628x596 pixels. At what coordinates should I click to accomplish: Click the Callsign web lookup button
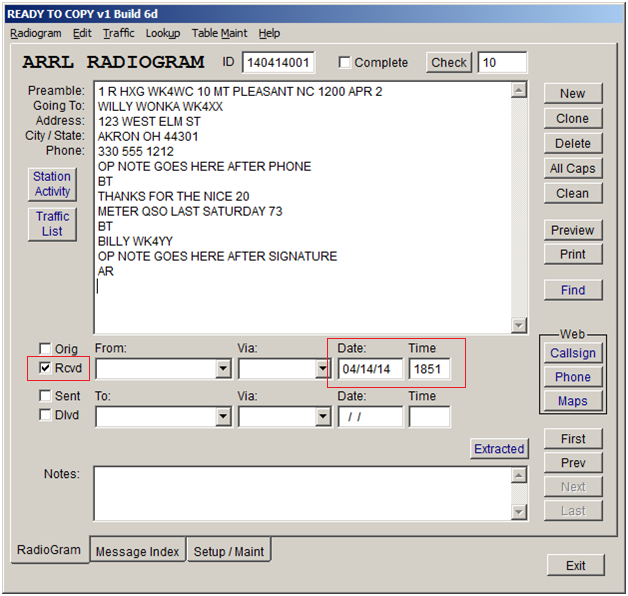(572, 353)
